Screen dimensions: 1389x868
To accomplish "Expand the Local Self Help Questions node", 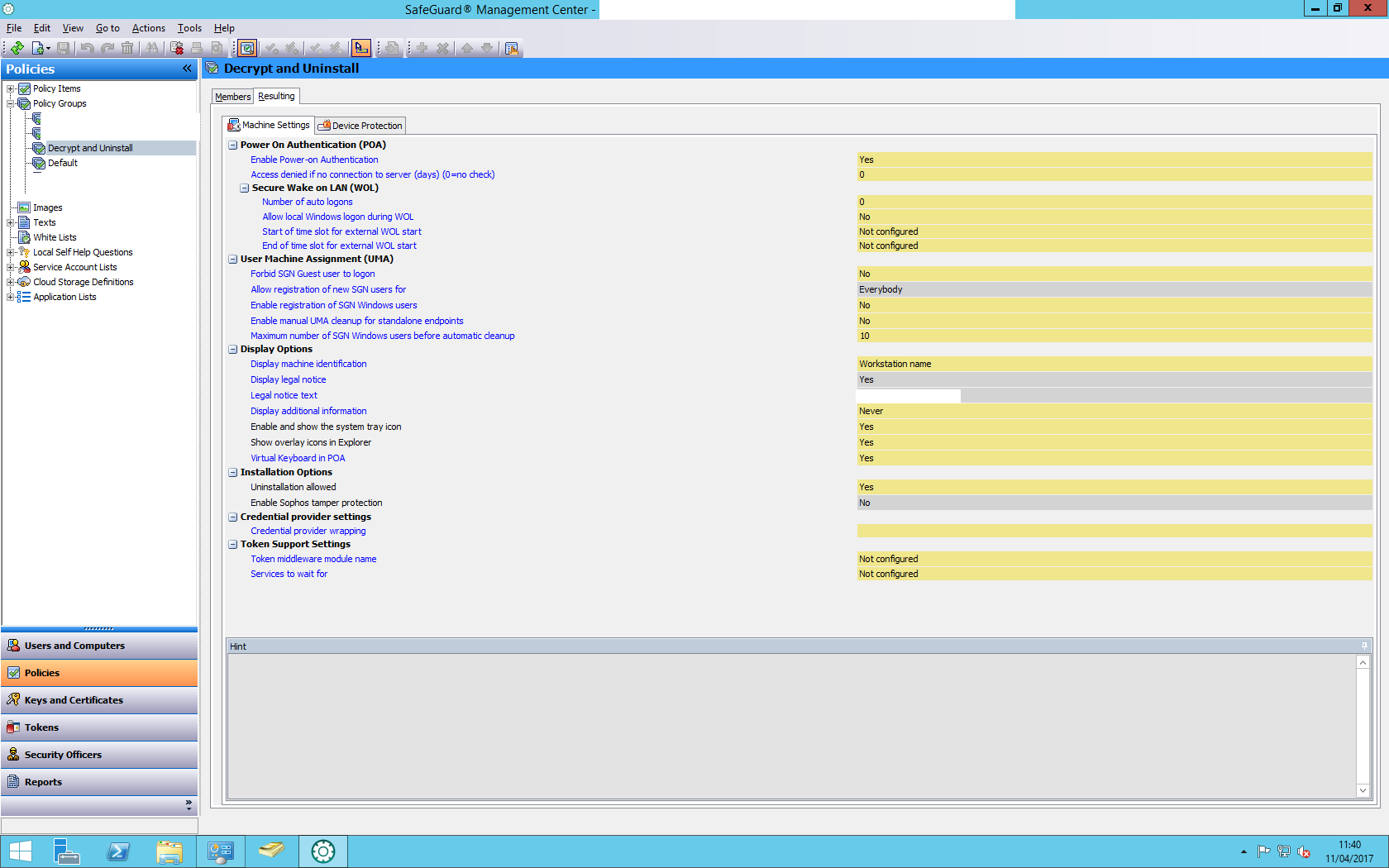I will point(11,252).
